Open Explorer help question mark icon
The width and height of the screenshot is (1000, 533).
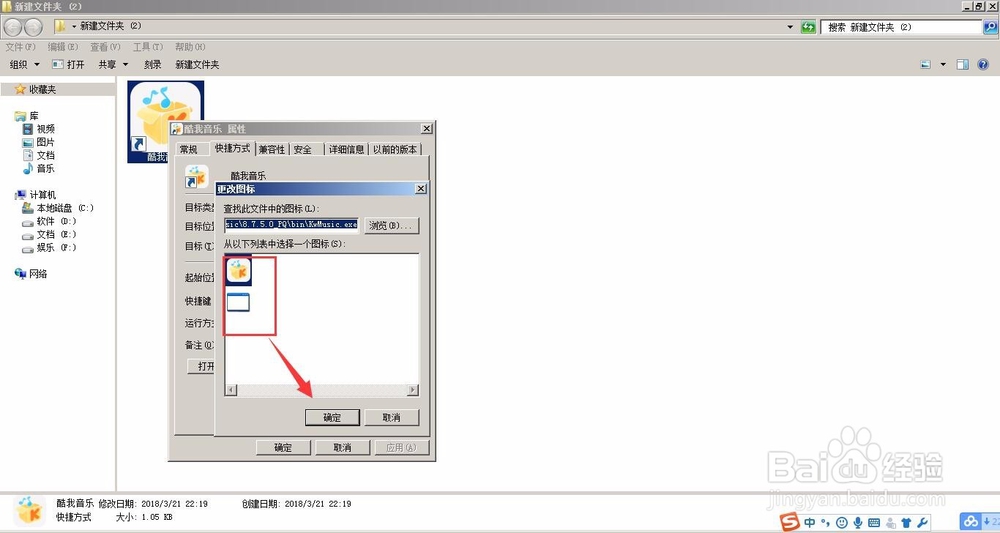(983, 64)
